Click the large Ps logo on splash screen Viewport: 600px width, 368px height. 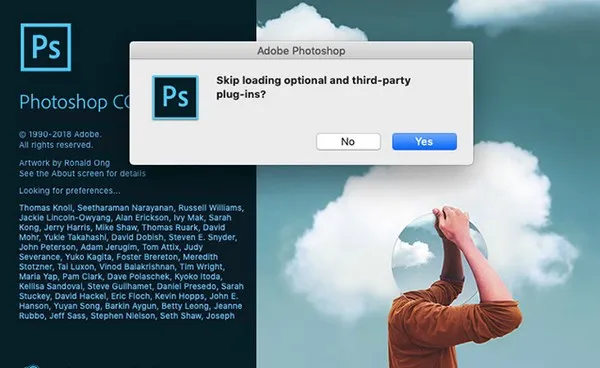[46, 47]
